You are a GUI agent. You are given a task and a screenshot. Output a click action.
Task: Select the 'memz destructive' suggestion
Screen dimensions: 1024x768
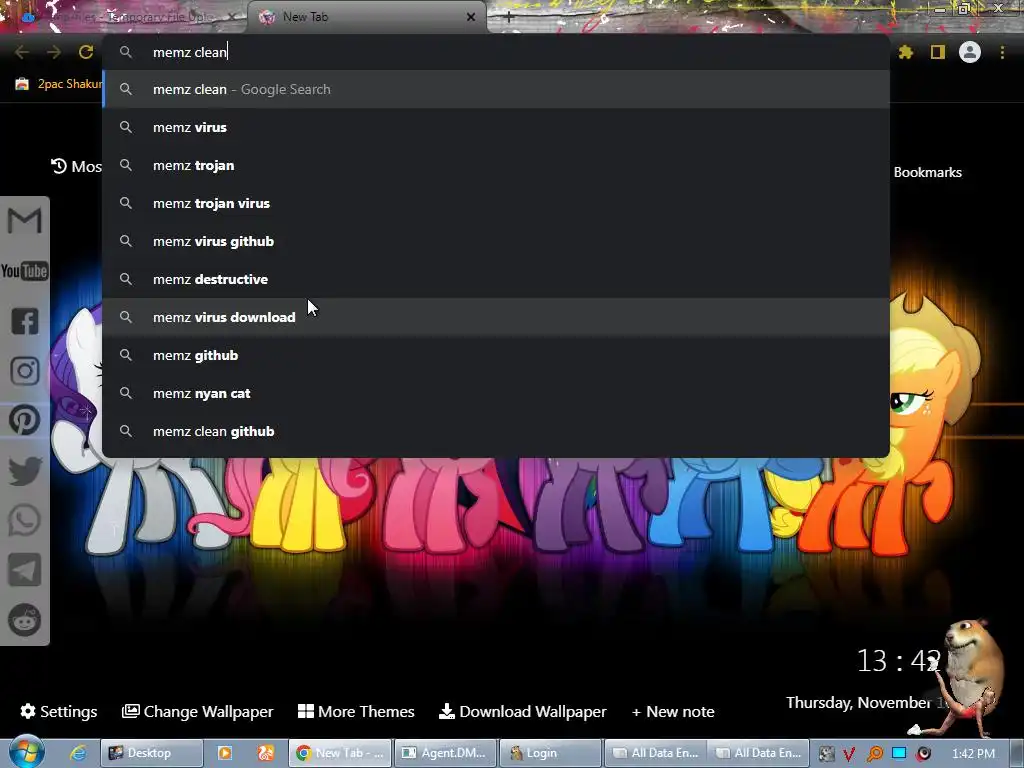point(496,279)
